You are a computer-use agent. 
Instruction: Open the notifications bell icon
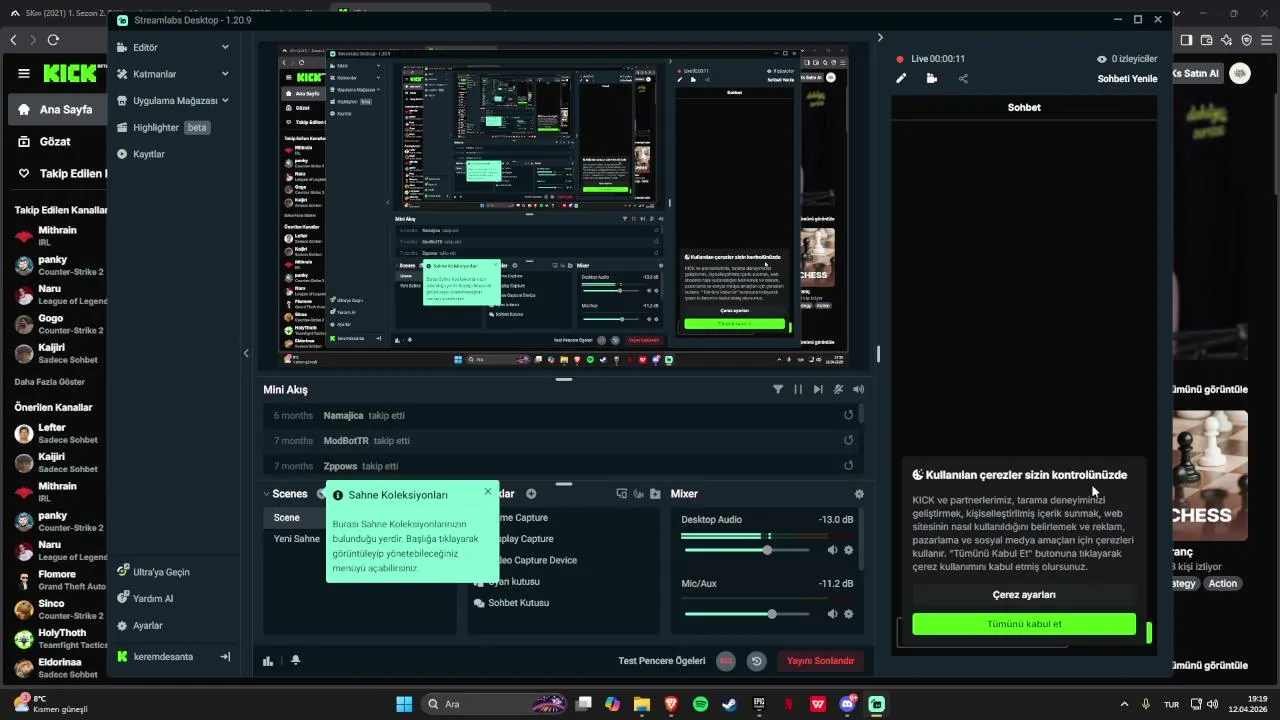point(295,661)
